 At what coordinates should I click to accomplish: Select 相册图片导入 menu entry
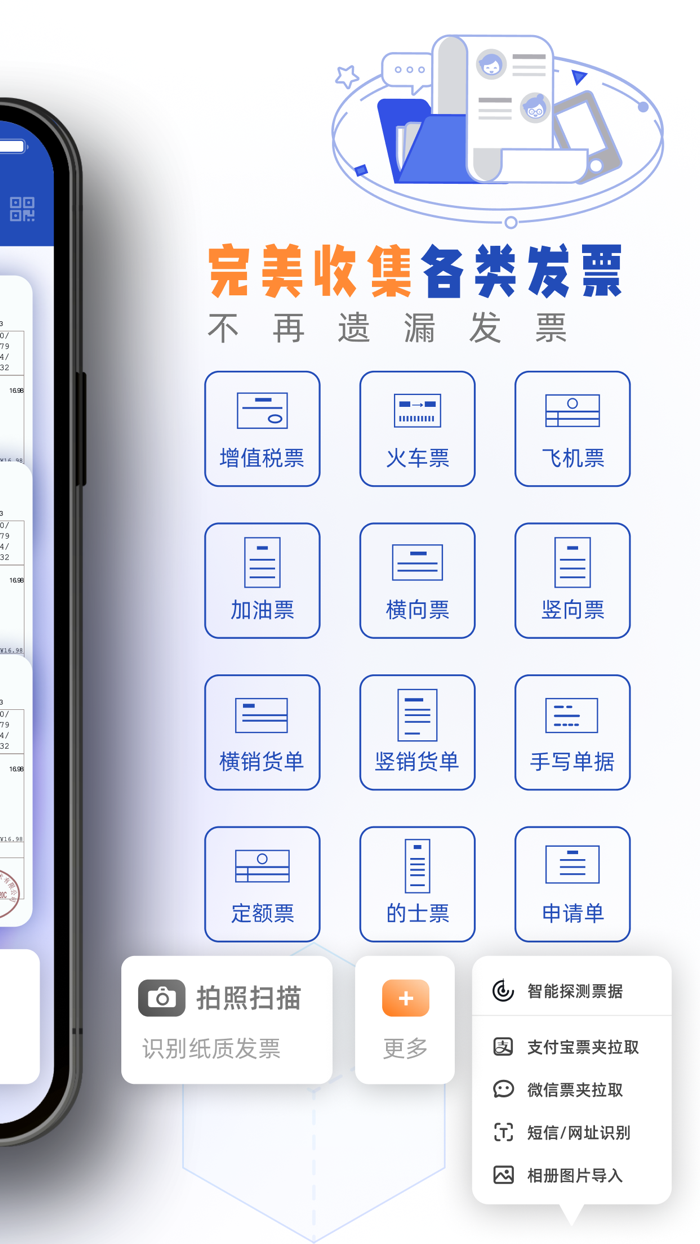[572, 1175]
